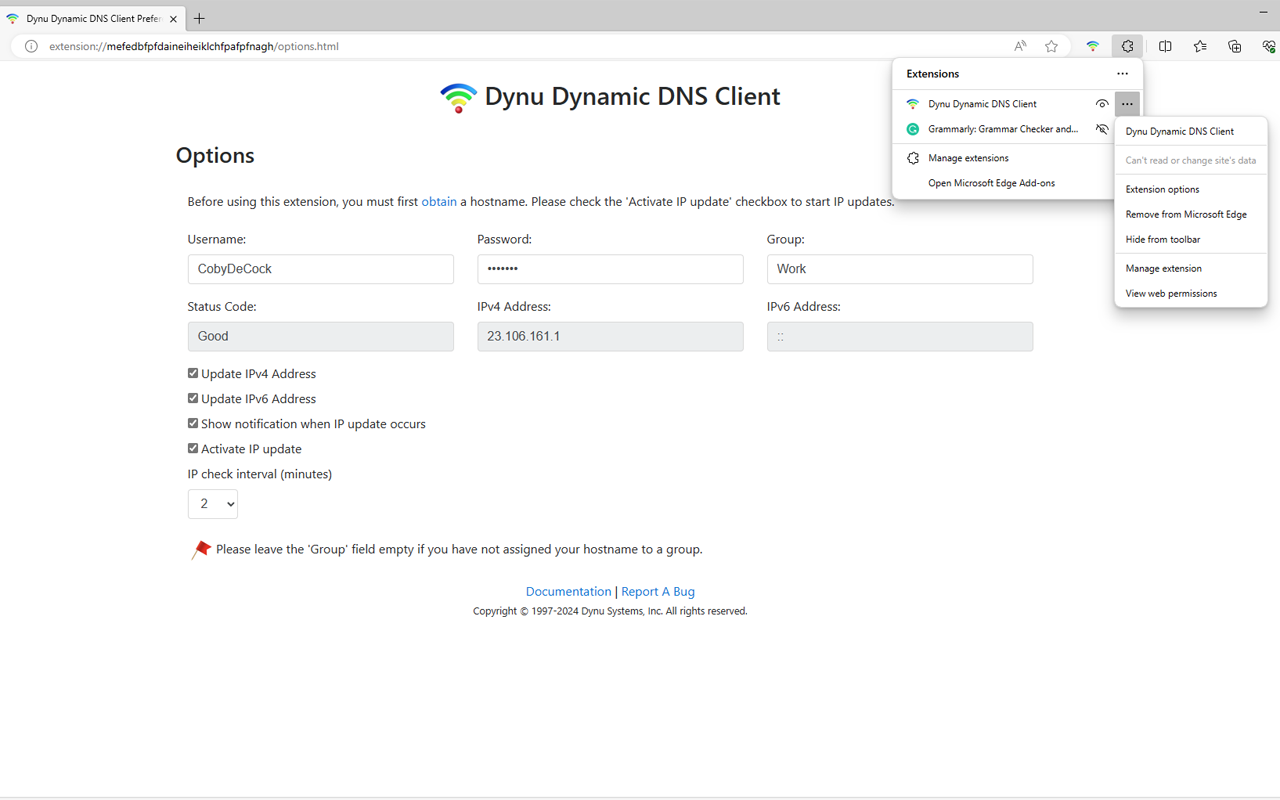Click the Password input field
This screenshot has width=1280, height=800.
610,269
